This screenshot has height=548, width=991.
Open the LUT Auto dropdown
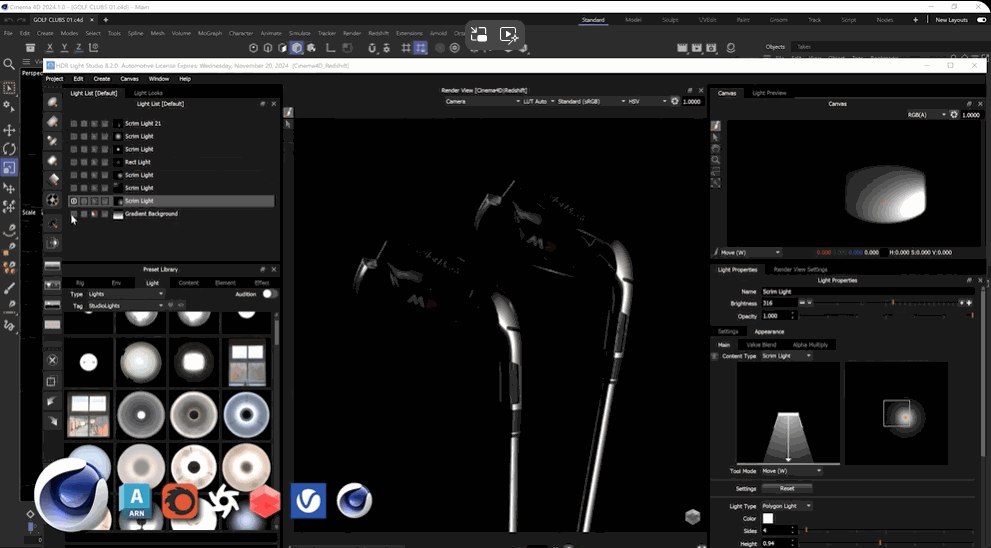pos(538,101)
